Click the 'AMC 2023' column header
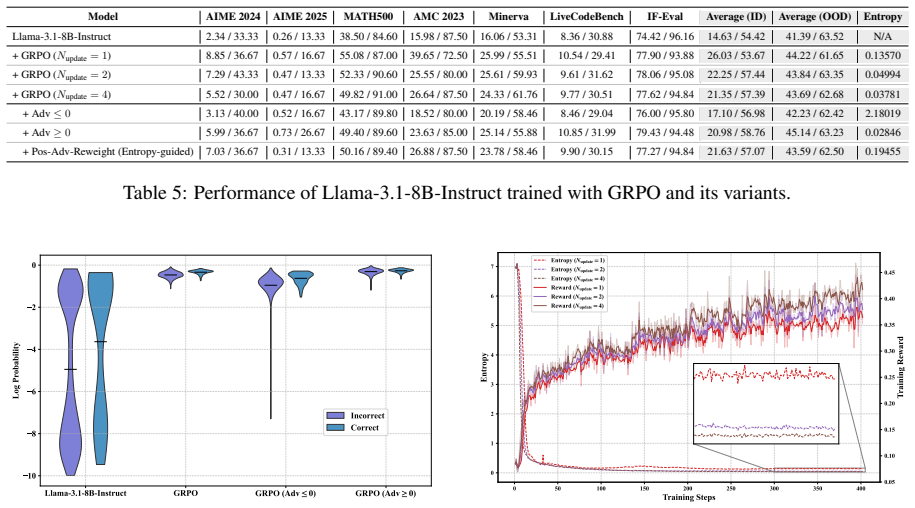 pos(438,17)
